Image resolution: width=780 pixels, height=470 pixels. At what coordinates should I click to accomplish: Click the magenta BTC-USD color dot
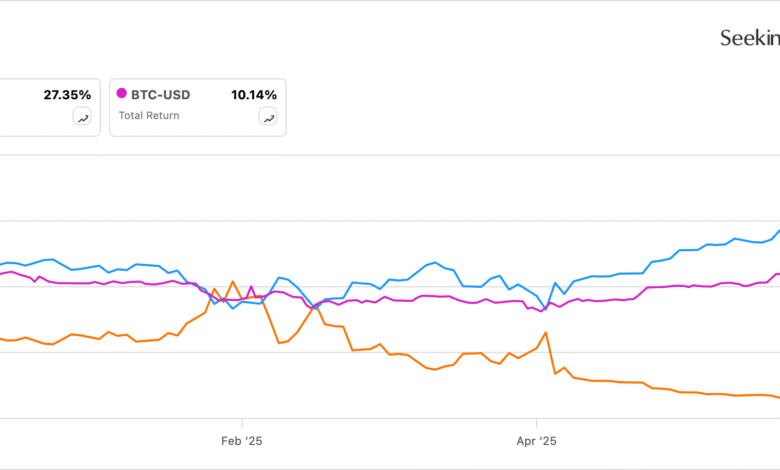(123, 94)
